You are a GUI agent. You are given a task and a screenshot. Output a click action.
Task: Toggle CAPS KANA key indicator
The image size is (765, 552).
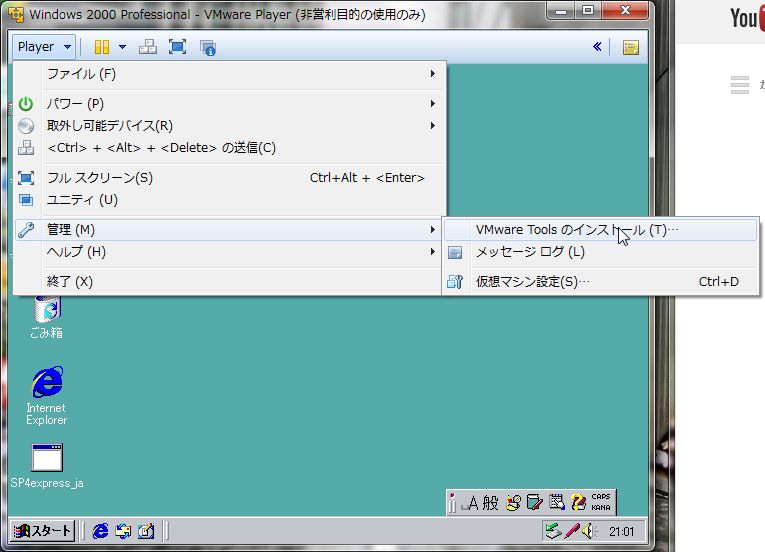601,502
